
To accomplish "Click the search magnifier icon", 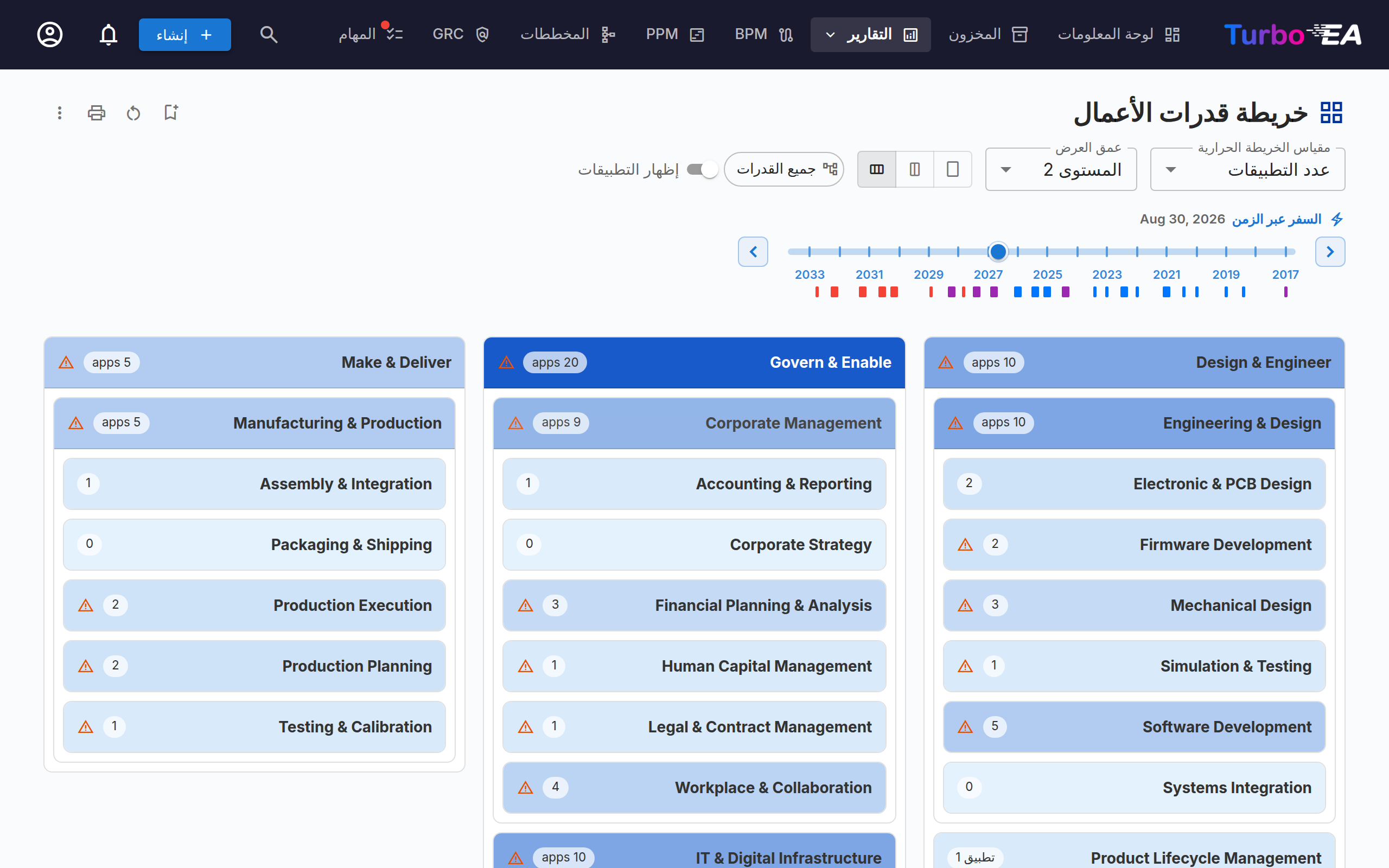I will point(269,34).
